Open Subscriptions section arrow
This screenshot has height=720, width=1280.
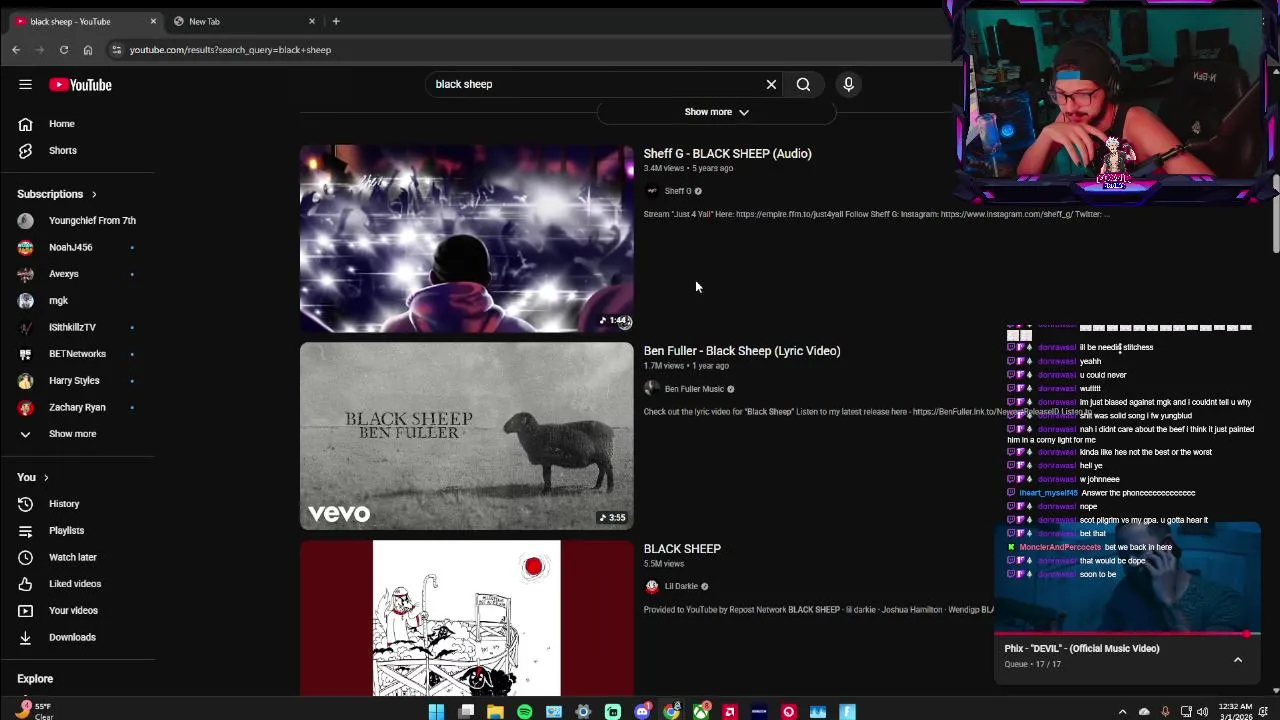click(94, 194)
